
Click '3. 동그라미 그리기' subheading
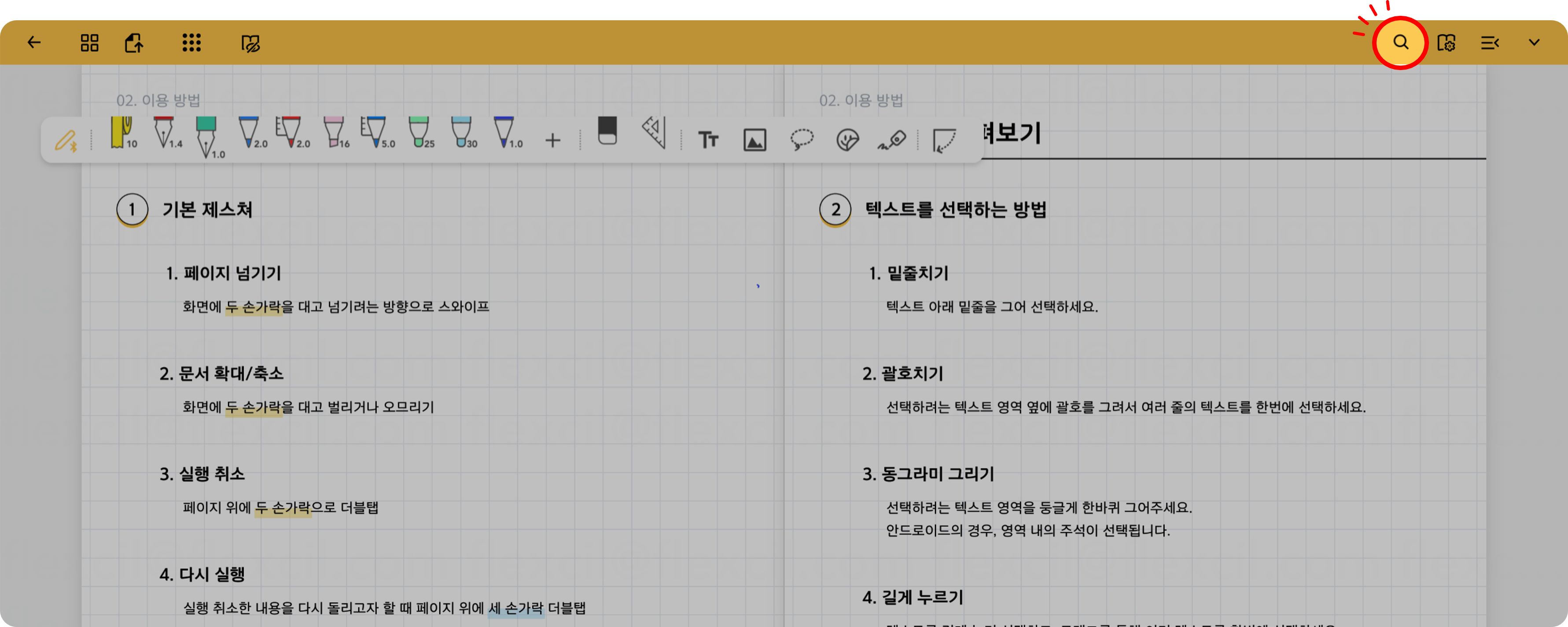928,474
